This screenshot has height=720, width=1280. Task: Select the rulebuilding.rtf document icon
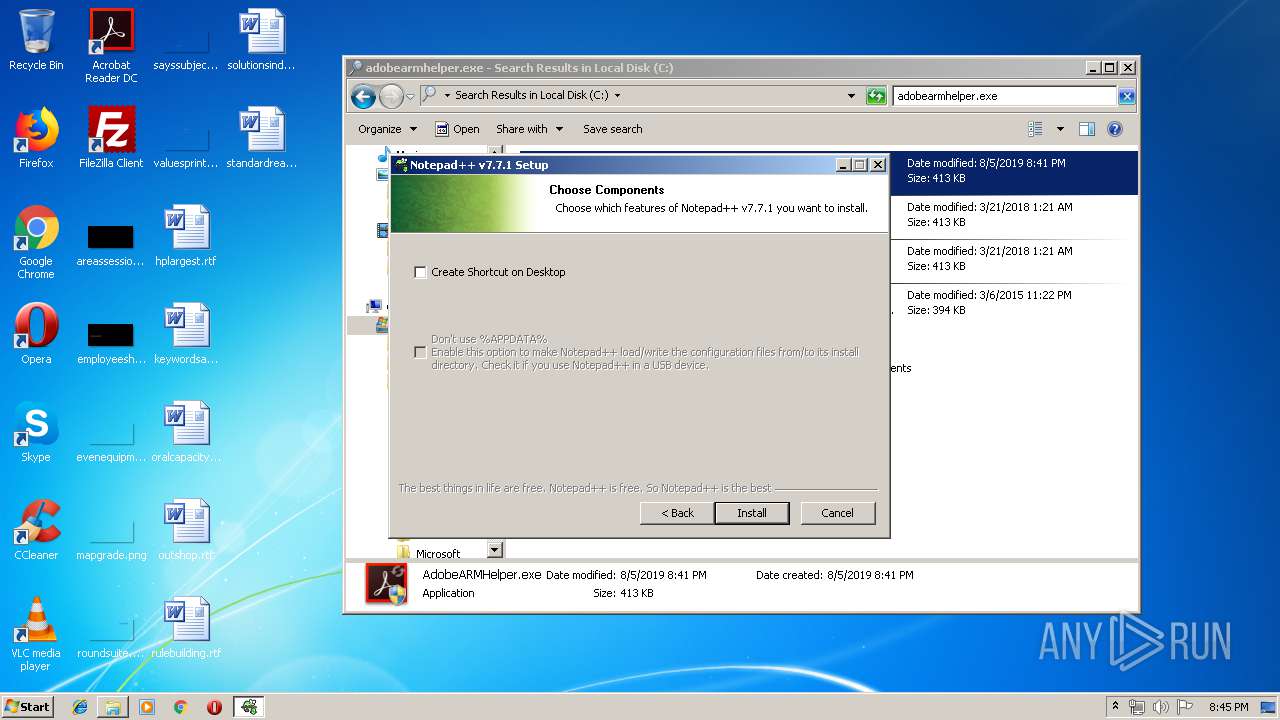pos(186,628)
